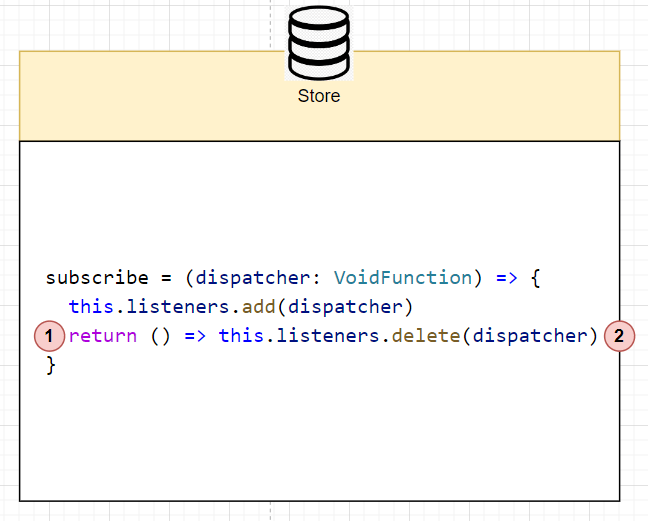Click the opening curly brace after the arrow
Image resolution: width=648 pixels, height=521 pixels.
535,277
